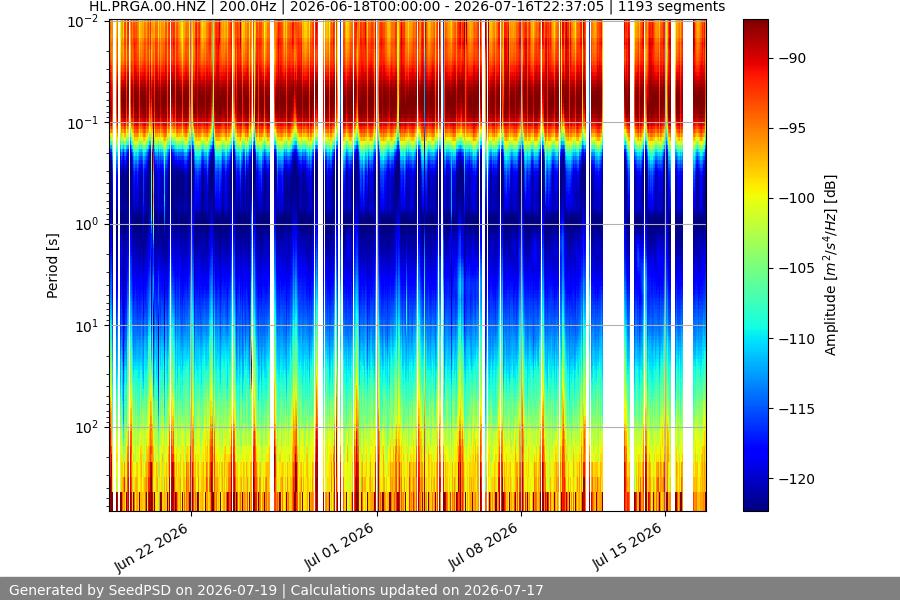The height and width of the screenshot is (600, 900).
Task: Click the -95 colorbar tick label
Action: tap(792, 128)
